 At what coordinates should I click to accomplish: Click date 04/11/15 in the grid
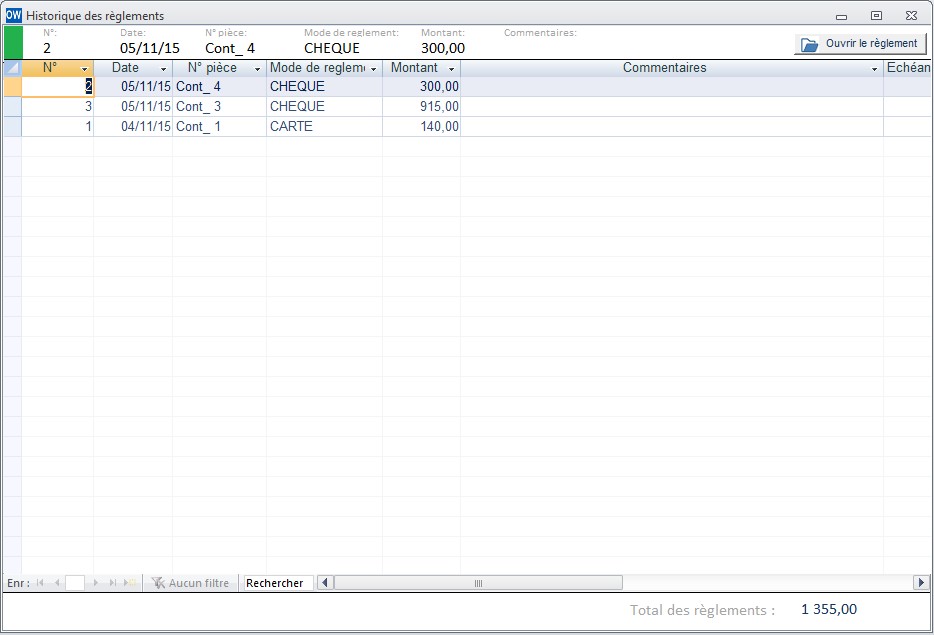(x=133, y=126)
